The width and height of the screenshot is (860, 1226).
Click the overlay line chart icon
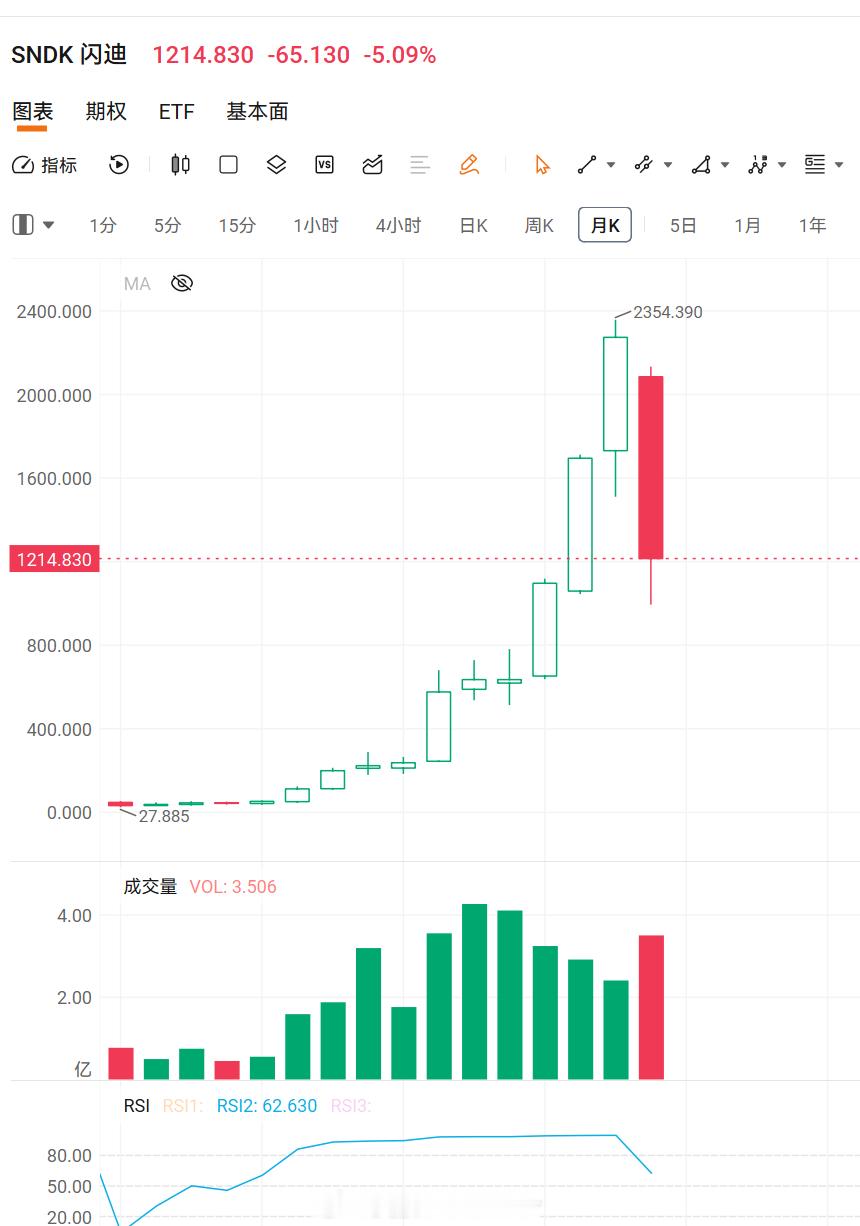tap(372, 165)
